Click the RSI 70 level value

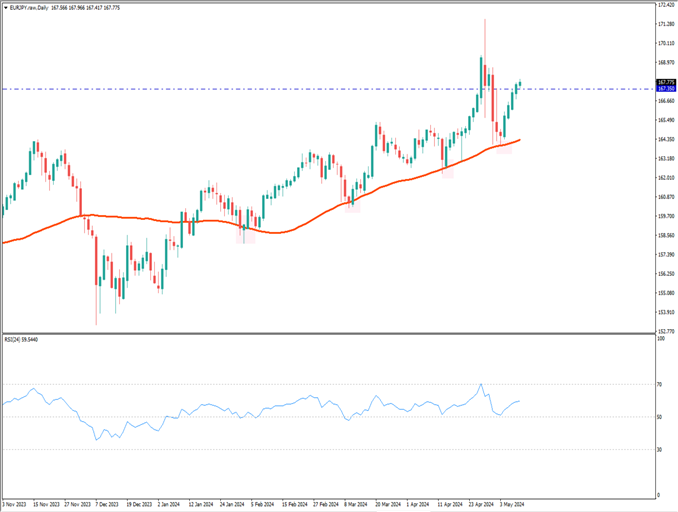tap(660, 384)
